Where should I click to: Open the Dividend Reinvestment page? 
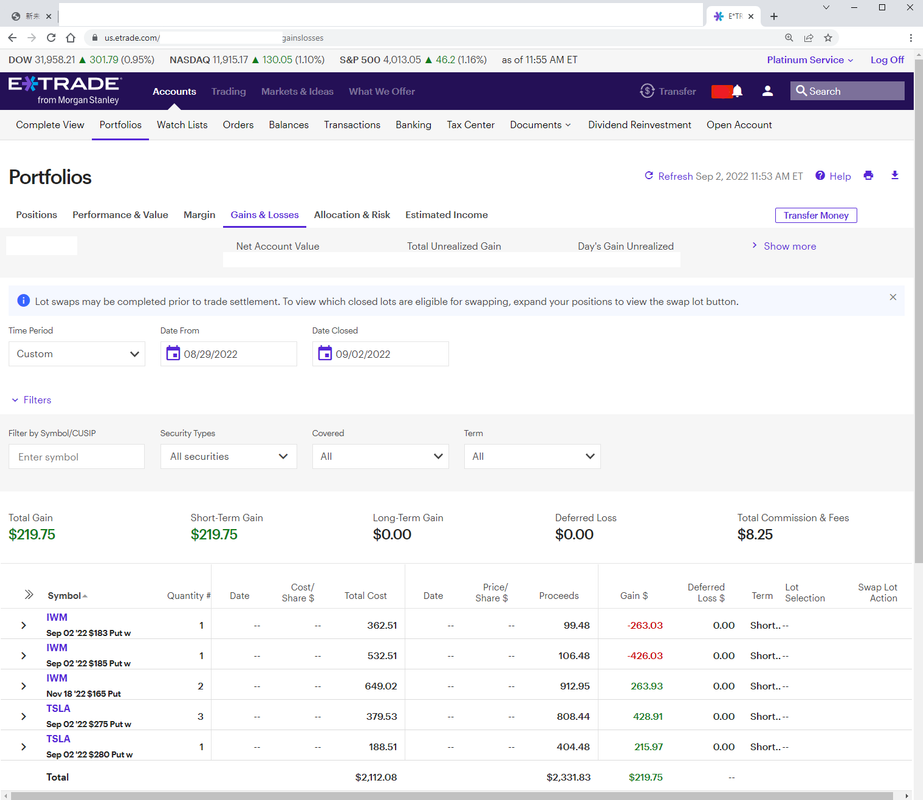coord(639,125)
